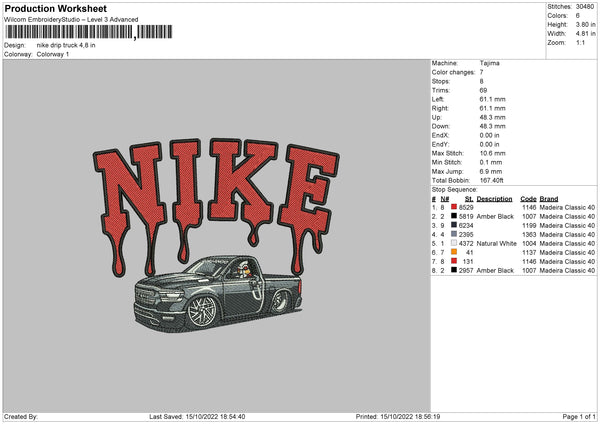Click the 'Last Saved: 15/10/2022 18:54:40' footer text
The image size is (600, 424).
[197, 416]
